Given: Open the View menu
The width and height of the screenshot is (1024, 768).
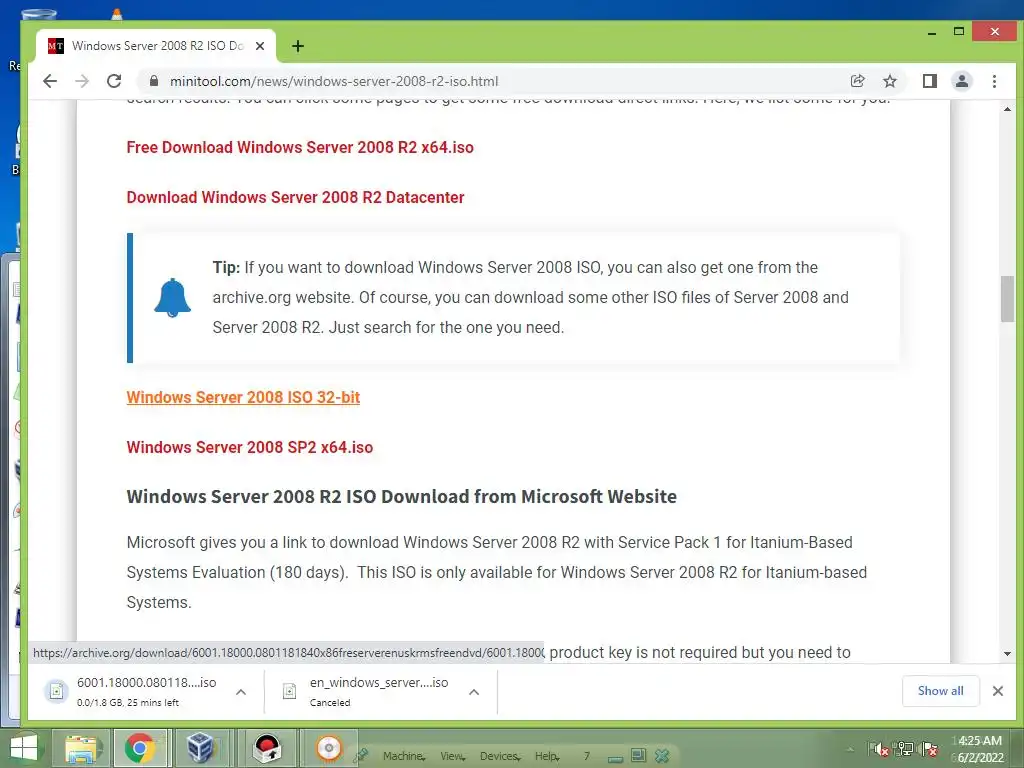Looking at the screenshot, I should pos(452,756).
